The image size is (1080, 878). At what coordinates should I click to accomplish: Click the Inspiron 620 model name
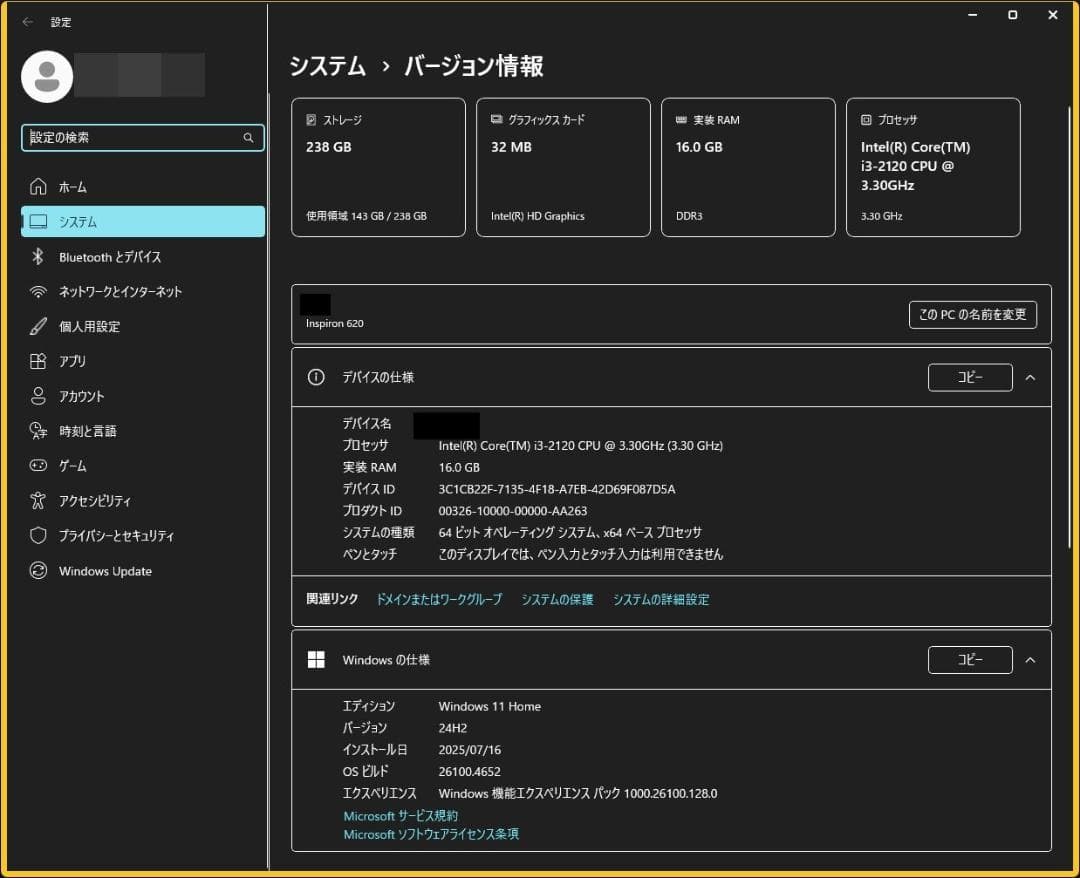tap(335, 324)
